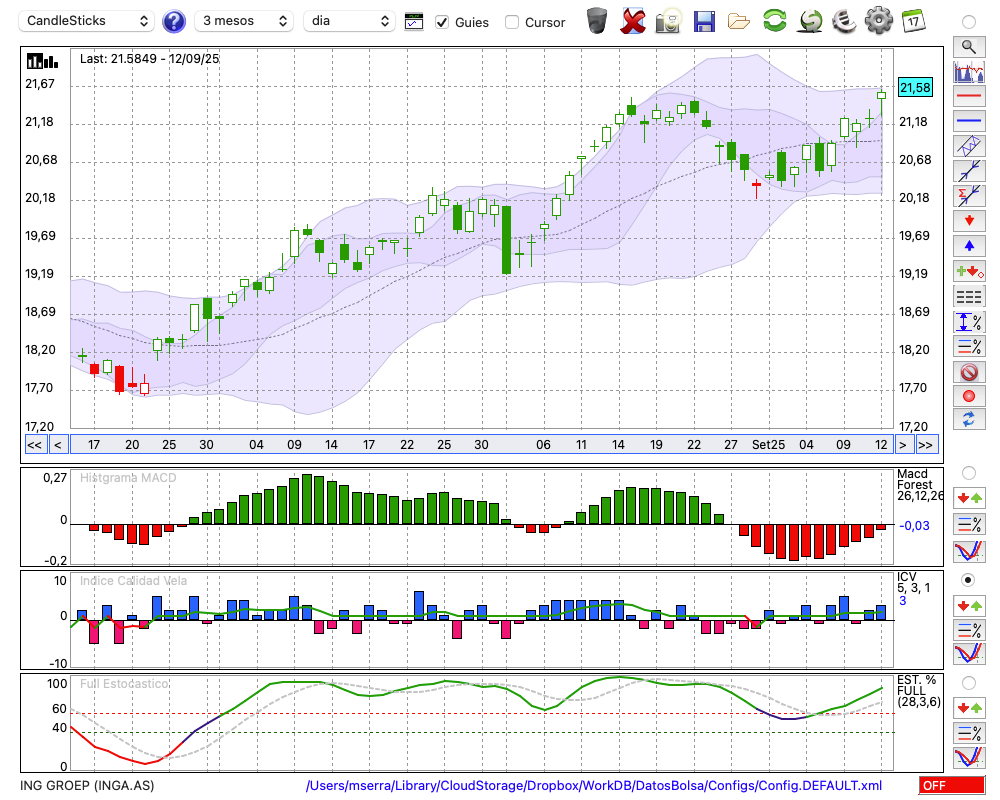Click the trash can icon
Viewport: 1000px width, 800px height.
click(x=597, y=21)
